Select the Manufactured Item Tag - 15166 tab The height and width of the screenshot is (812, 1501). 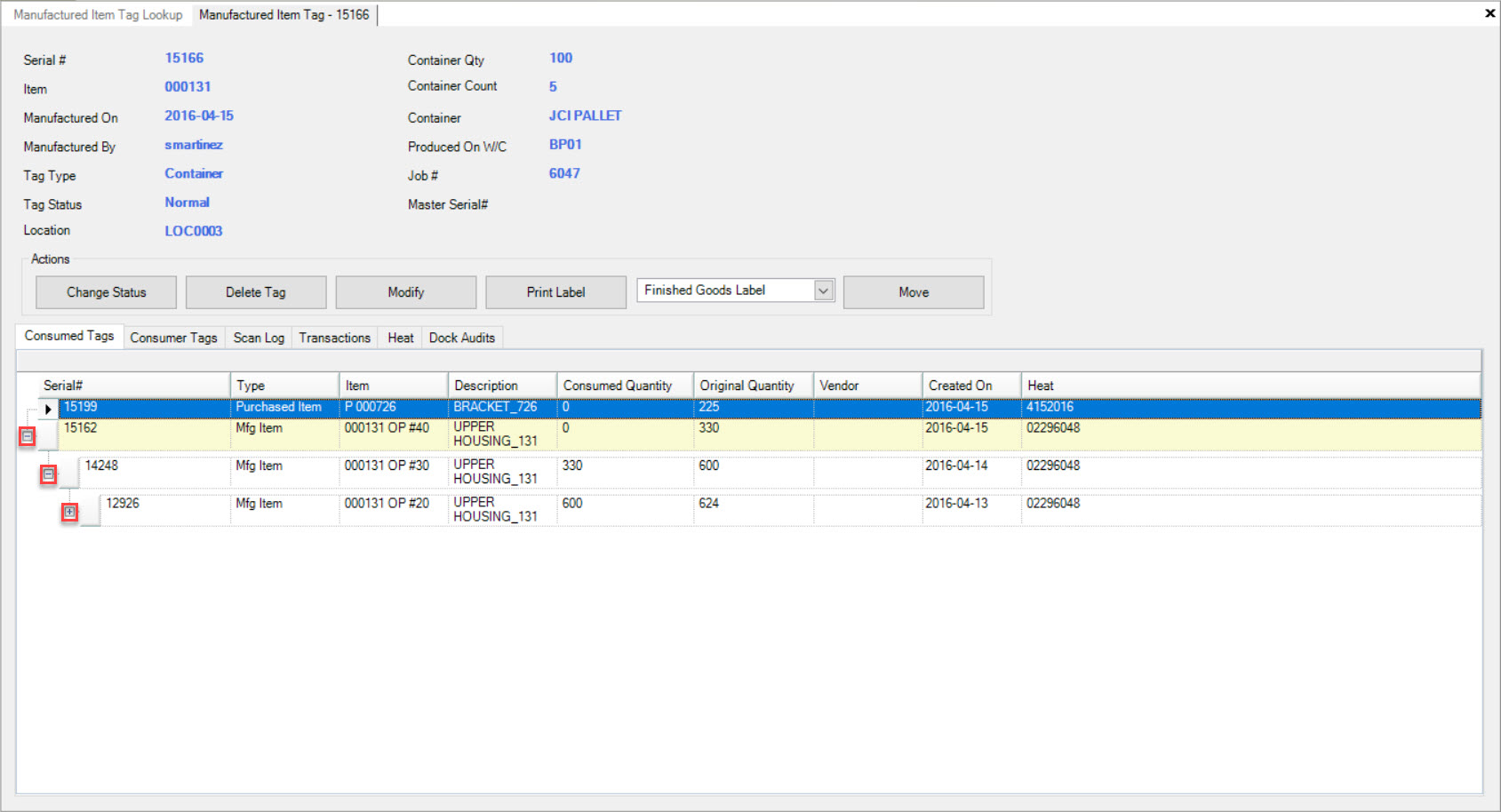coord(284,15)
